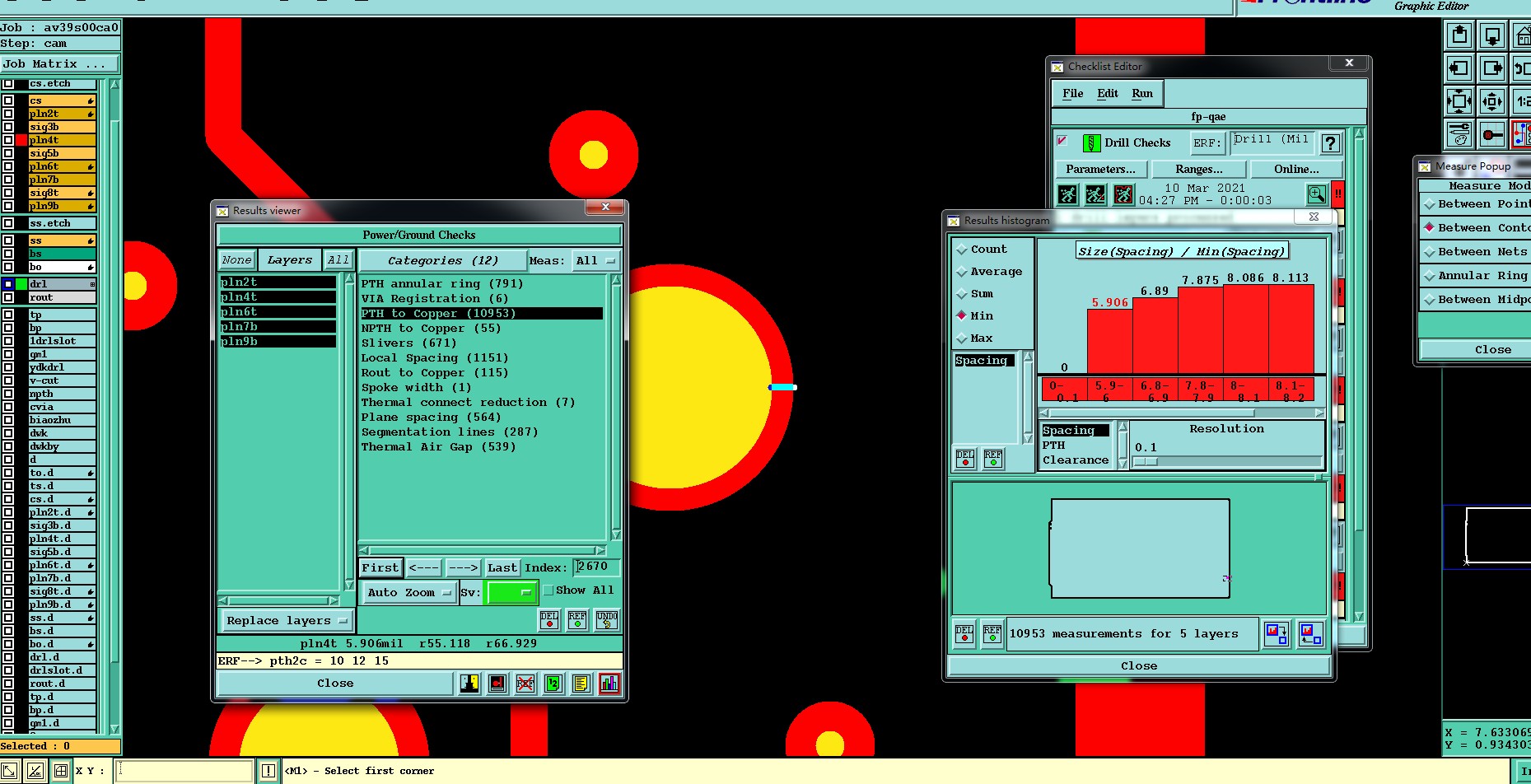This screenshot has width=1531, height=784.
Task: Select Between Nets measure mode
Action: pos(1430,252)
